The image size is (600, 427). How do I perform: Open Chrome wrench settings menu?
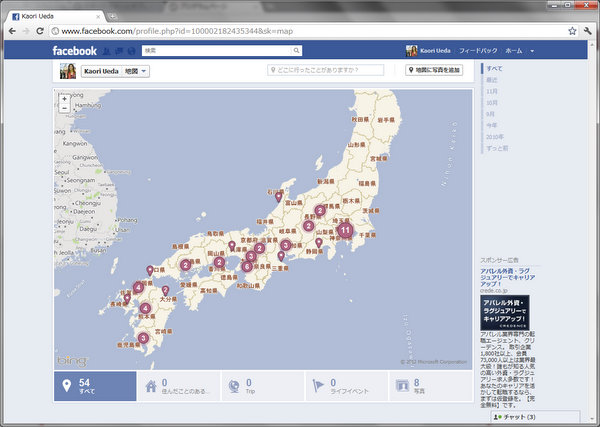(x=588, y=31)
